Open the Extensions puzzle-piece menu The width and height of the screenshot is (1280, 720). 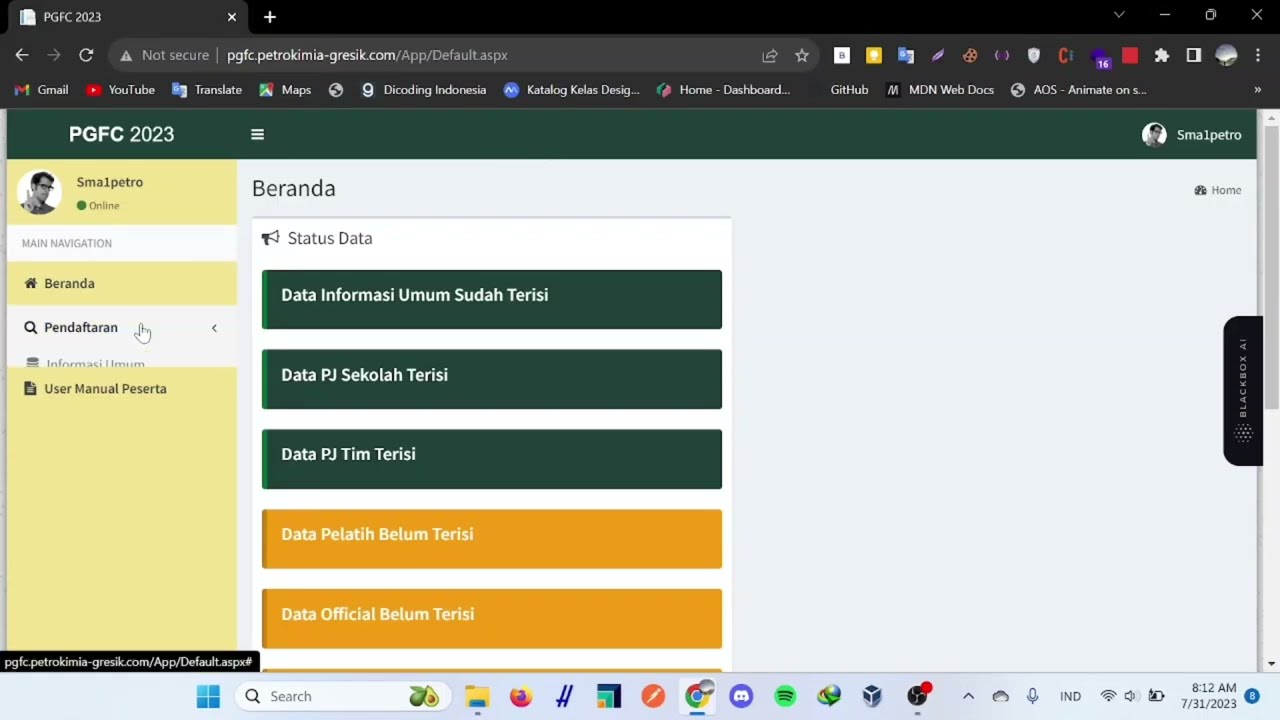click(1161, 55)
